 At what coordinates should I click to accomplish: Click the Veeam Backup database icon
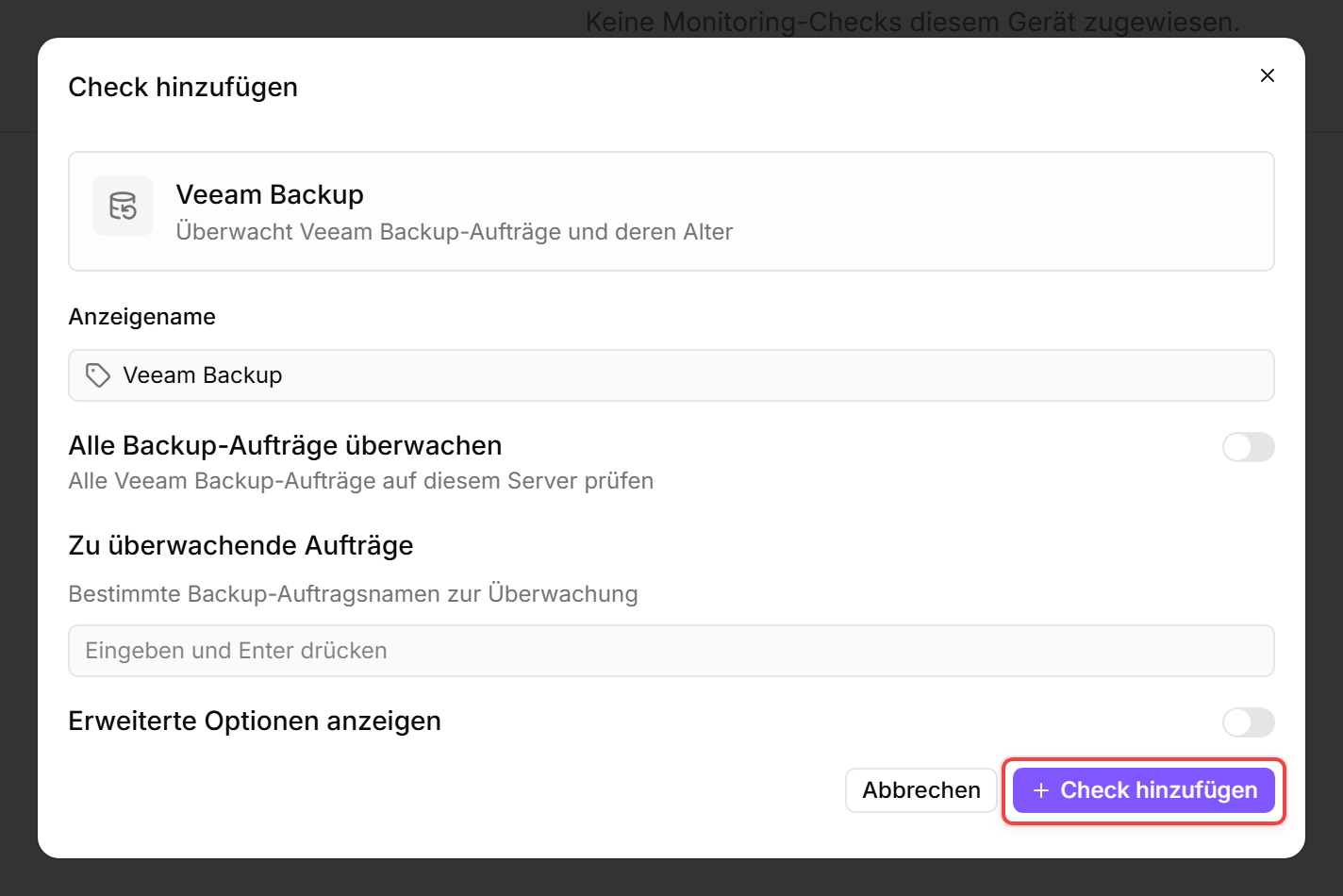pos(123,206)
